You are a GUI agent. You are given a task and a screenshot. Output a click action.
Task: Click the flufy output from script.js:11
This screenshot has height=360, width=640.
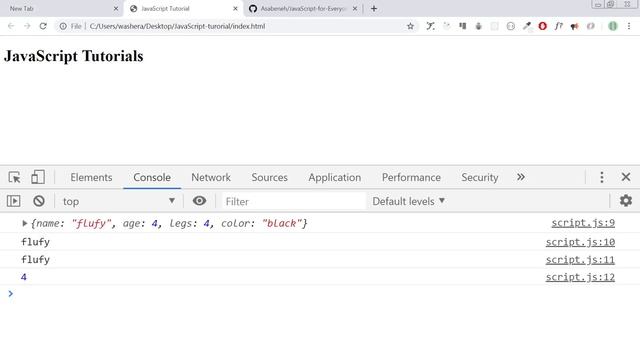35,260
